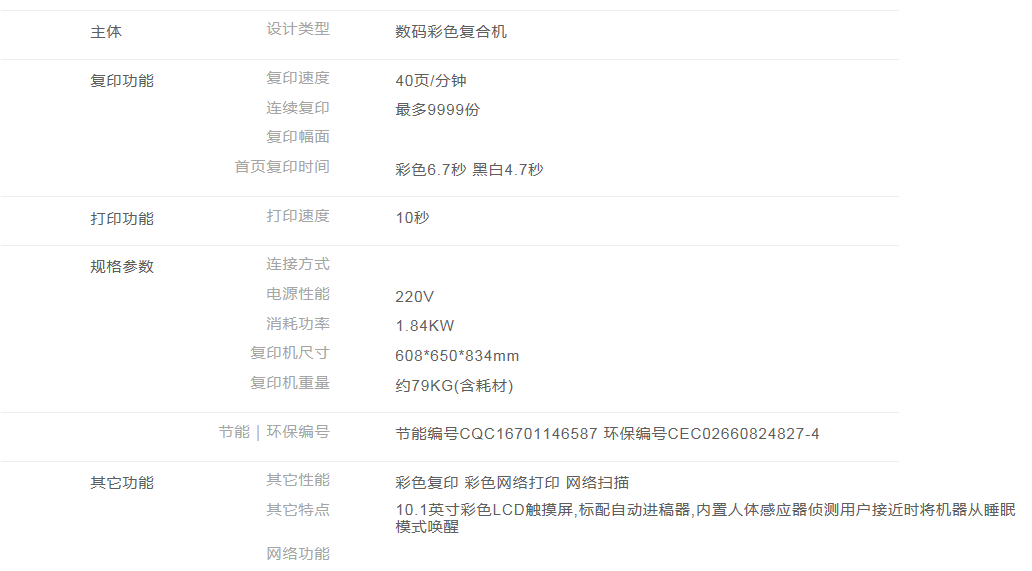1032x571 pixels.
Task: Select the 608*650*834mm dimensions value
Action: tap(457, 356)
